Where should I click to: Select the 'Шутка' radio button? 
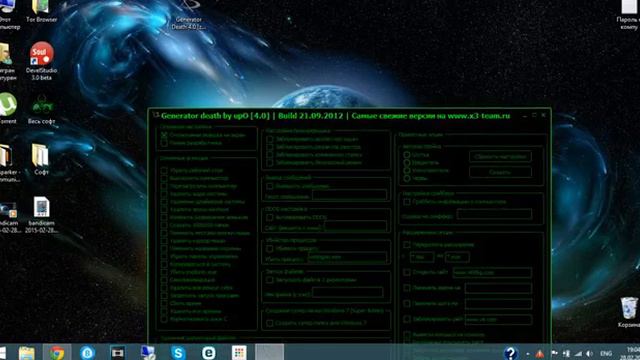click(407, 155)
